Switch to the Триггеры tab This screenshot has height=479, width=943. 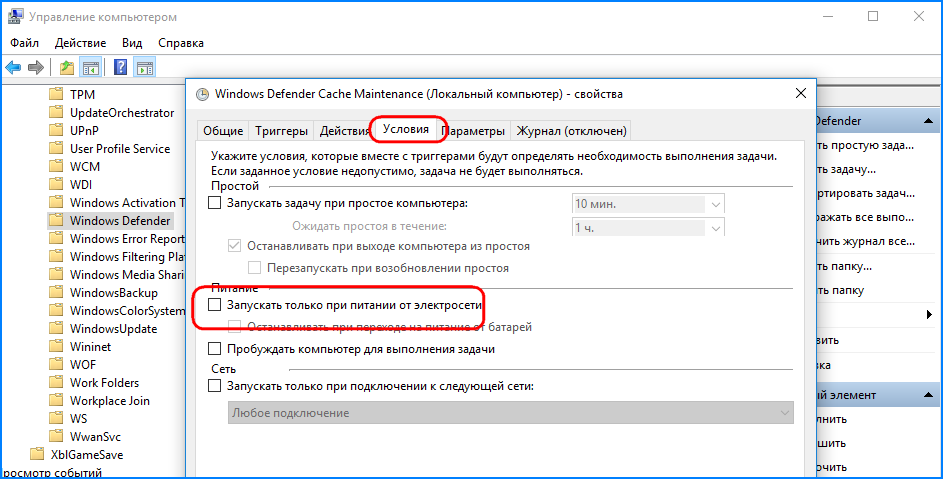281,131
